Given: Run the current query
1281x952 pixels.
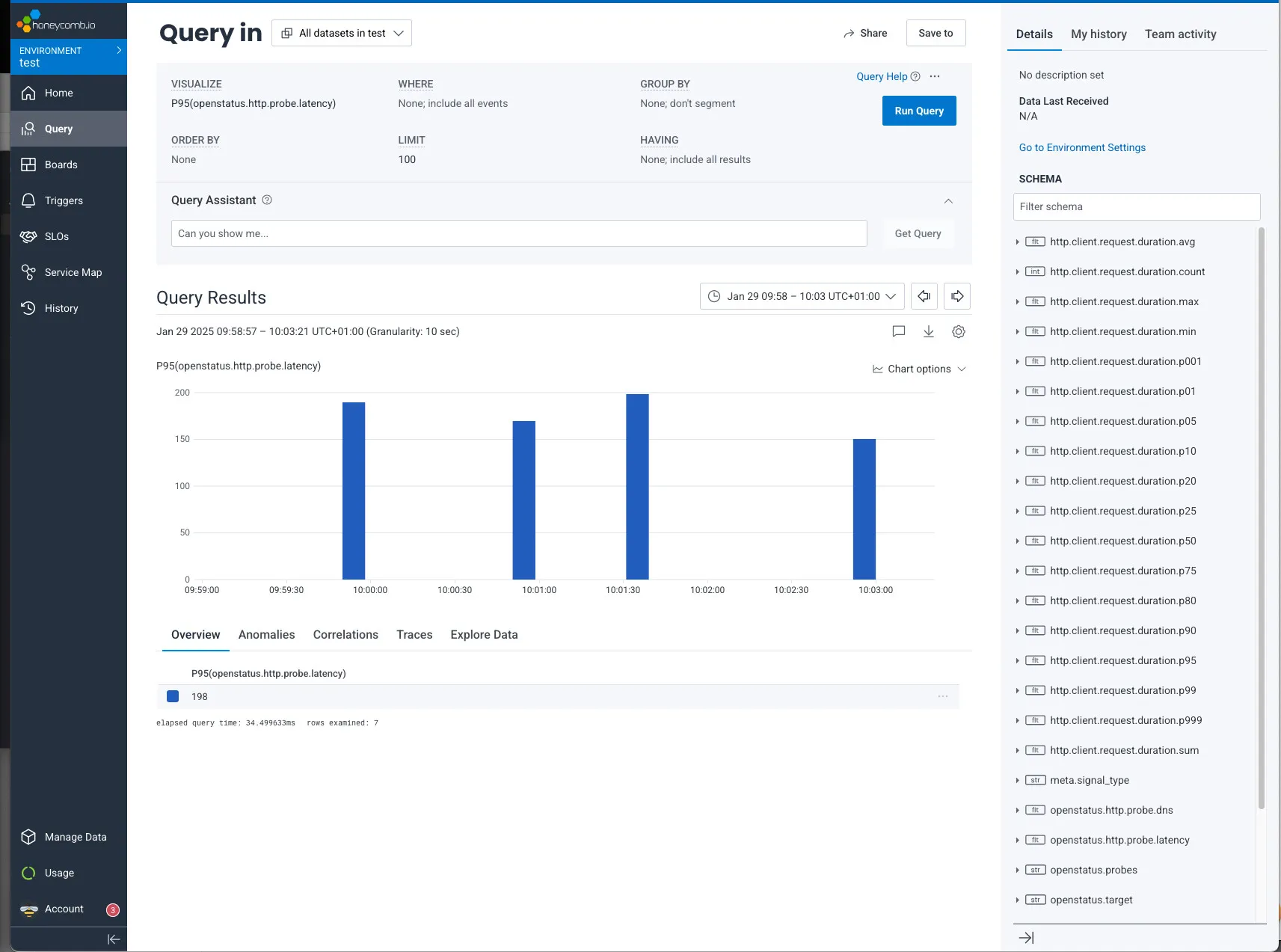Looking at the screenshot, I should click(918, 111).
